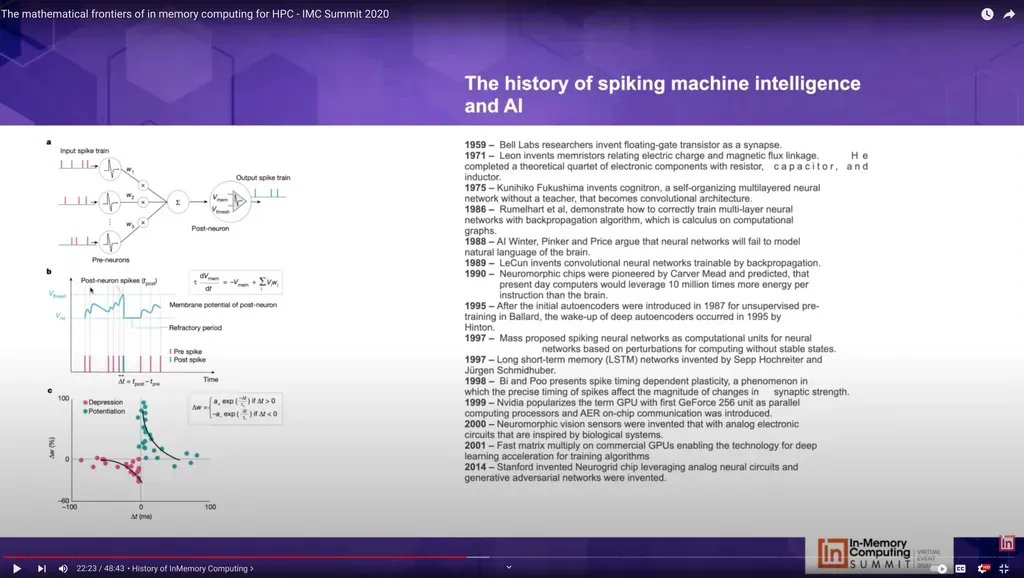
Task: Toggle the autoplay switch
Action: point(938,568)
